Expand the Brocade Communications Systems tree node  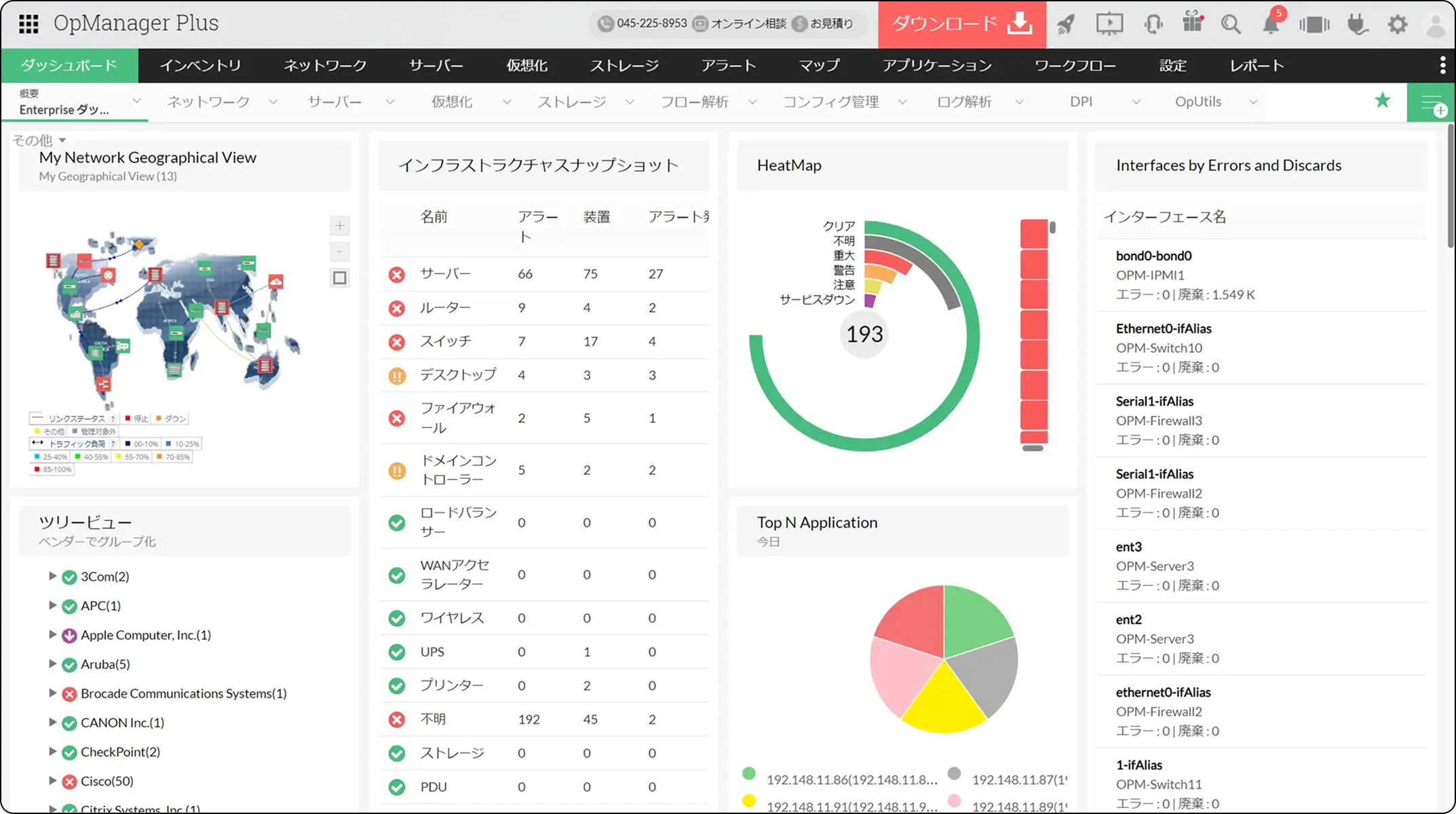tap(52, 693)
